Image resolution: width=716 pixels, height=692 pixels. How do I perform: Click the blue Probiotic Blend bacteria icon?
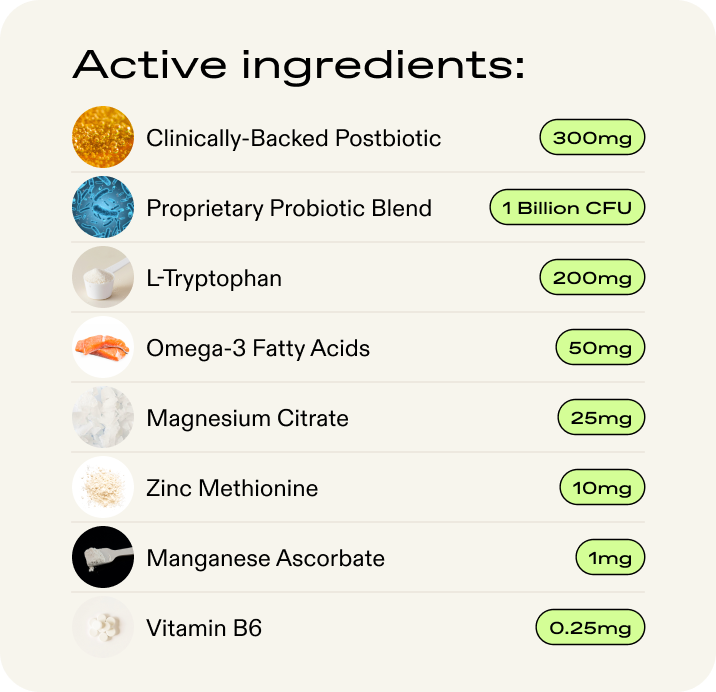[x=103, y=208]
